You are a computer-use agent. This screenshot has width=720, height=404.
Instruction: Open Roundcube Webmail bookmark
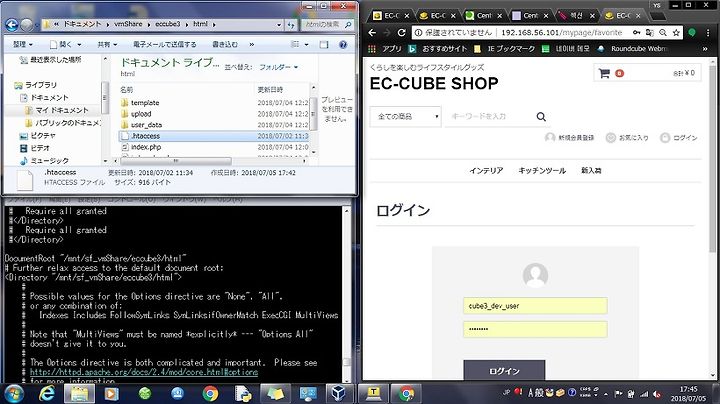tap(633, 48)
